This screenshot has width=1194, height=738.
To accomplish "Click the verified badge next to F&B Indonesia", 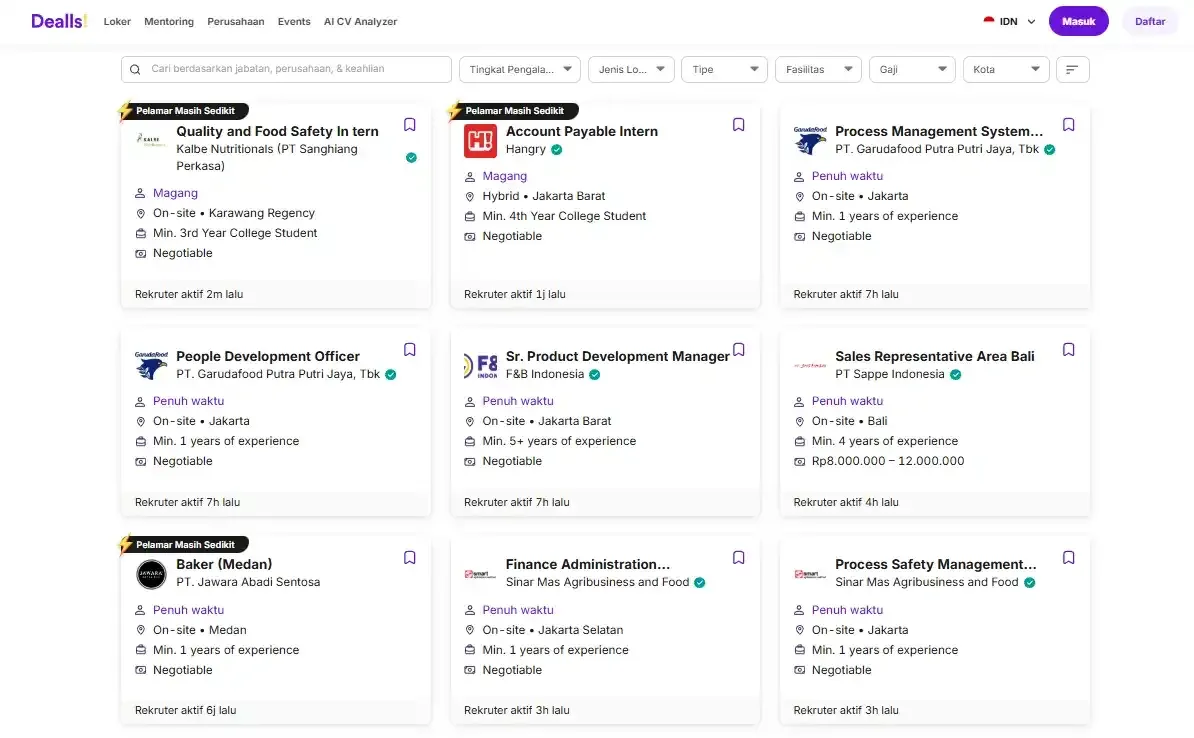I will coord(595,374).
